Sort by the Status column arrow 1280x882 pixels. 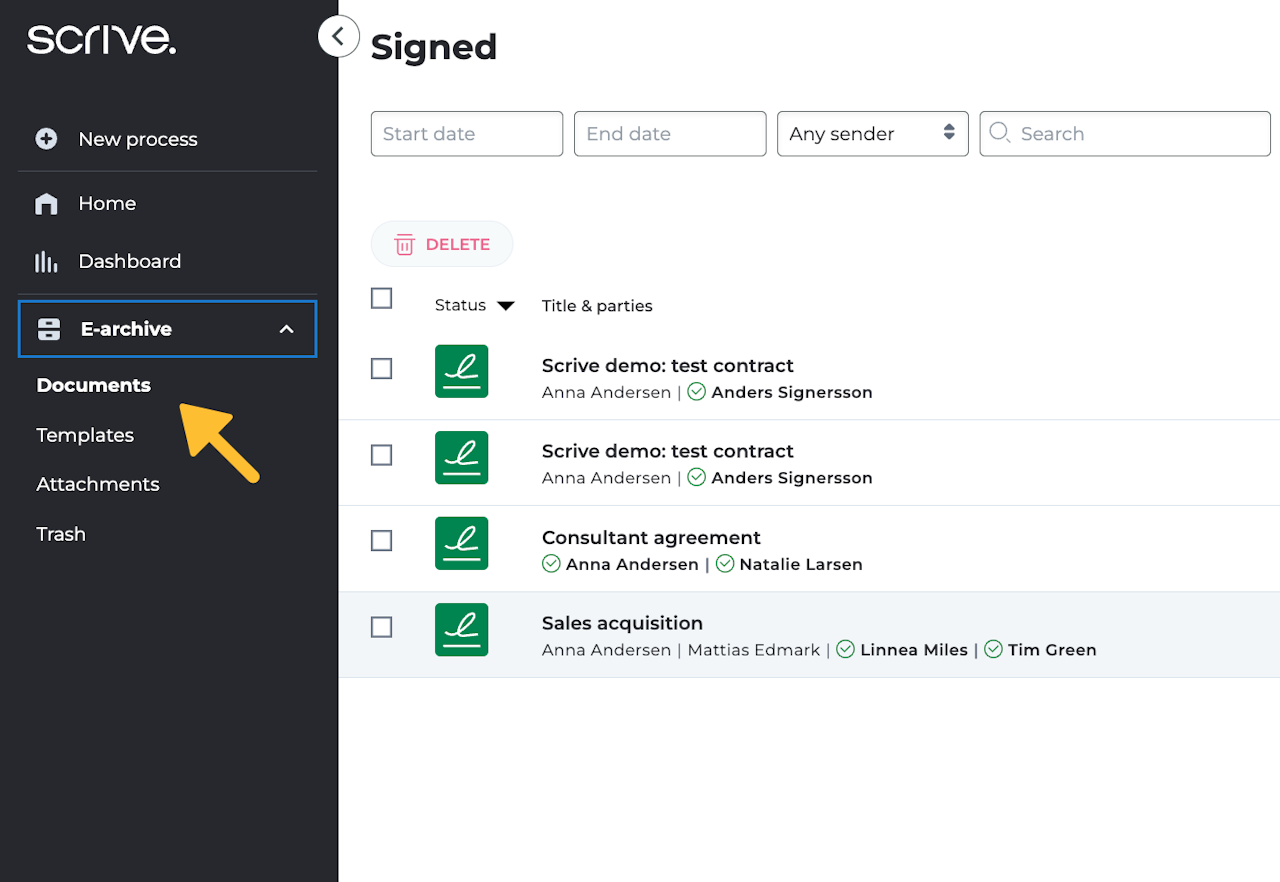tap(506, 306)
